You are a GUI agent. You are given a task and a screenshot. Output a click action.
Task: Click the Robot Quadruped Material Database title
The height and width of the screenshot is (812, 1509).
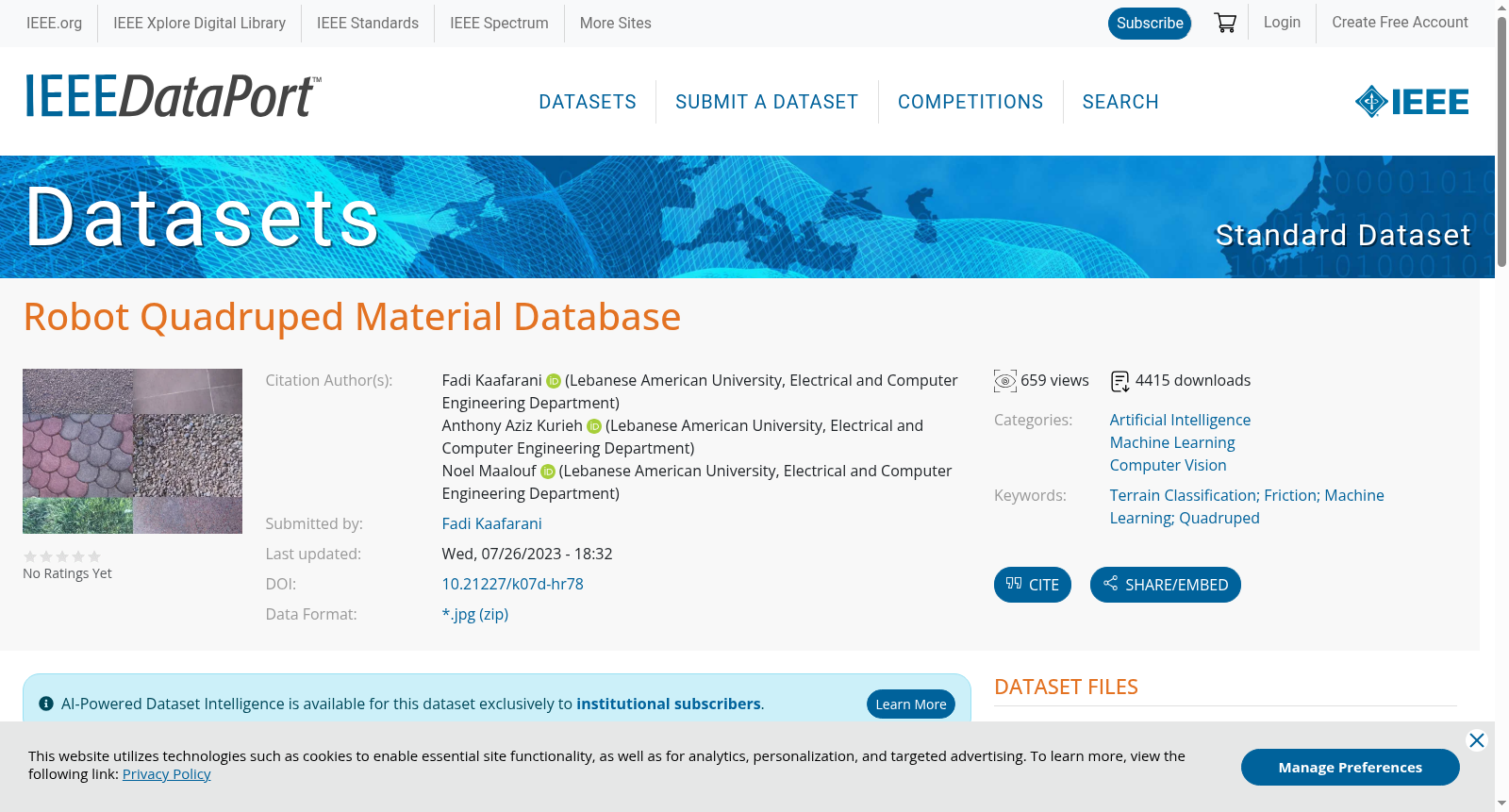(352, 317)
